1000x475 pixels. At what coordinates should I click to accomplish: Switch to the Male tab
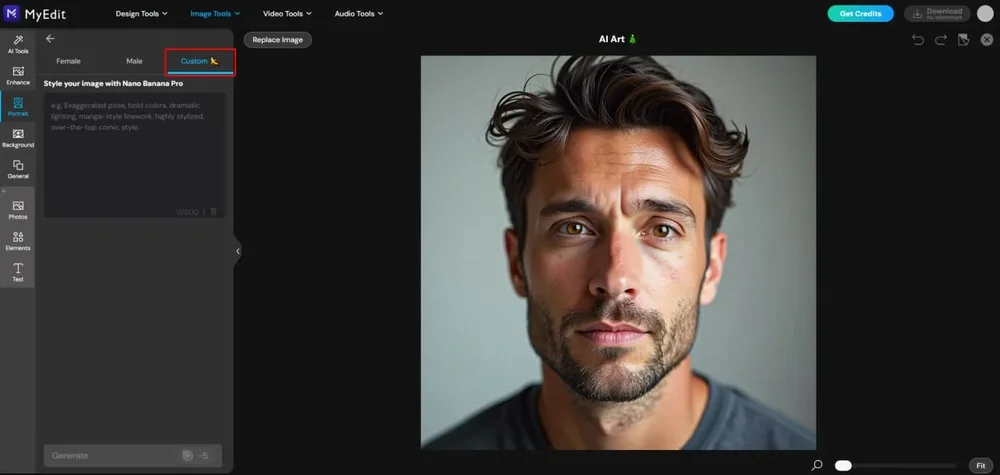point(134,61)
